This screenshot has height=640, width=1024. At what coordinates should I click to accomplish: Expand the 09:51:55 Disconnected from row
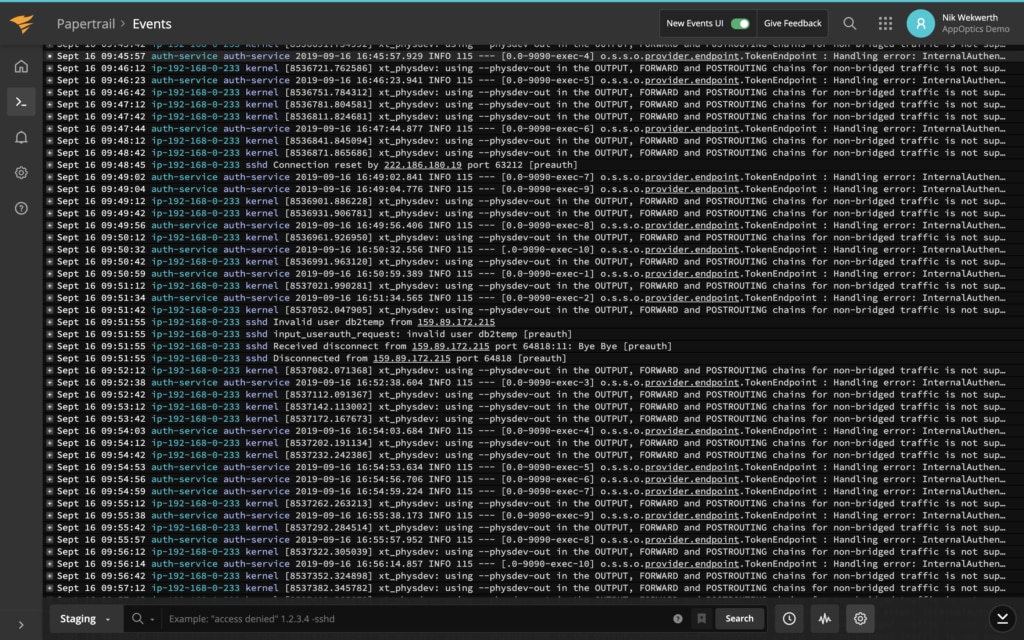[x=50, y=359]
